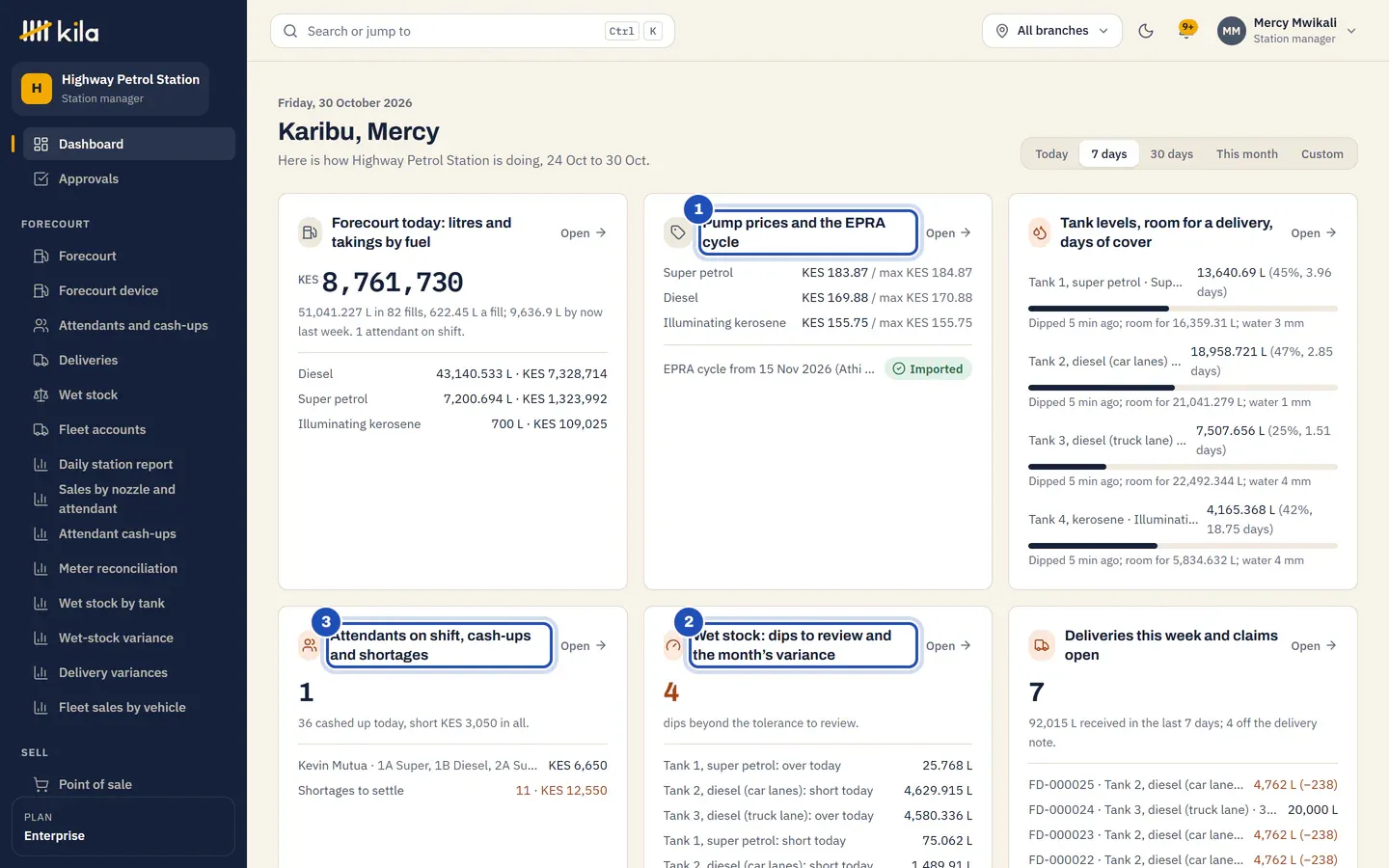Open Wet stock scales icon in sidebar
This screenshot has height=868, width=1389.
(41, 394)
